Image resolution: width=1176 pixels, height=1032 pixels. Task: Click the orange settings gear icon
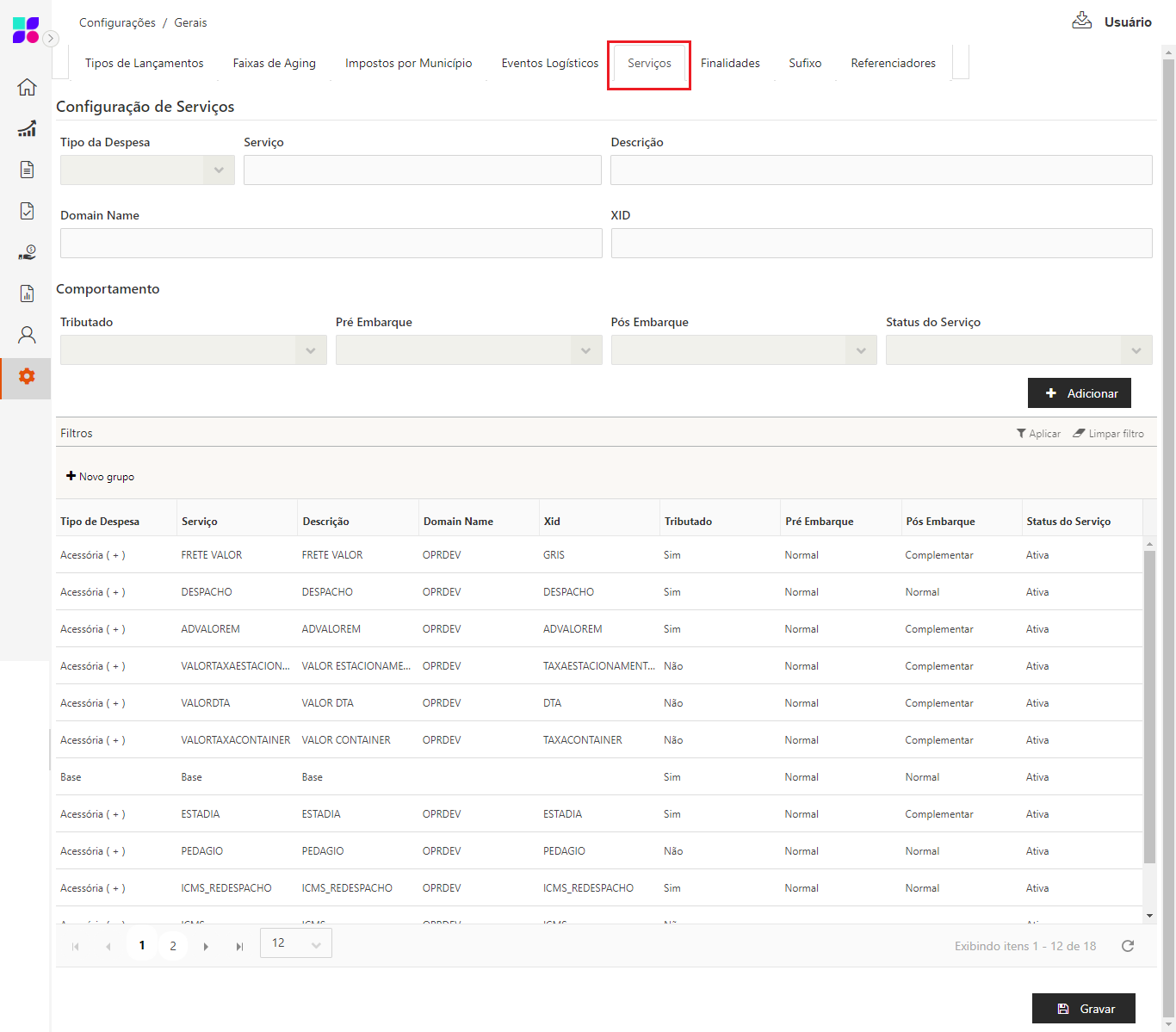(27, 376)
